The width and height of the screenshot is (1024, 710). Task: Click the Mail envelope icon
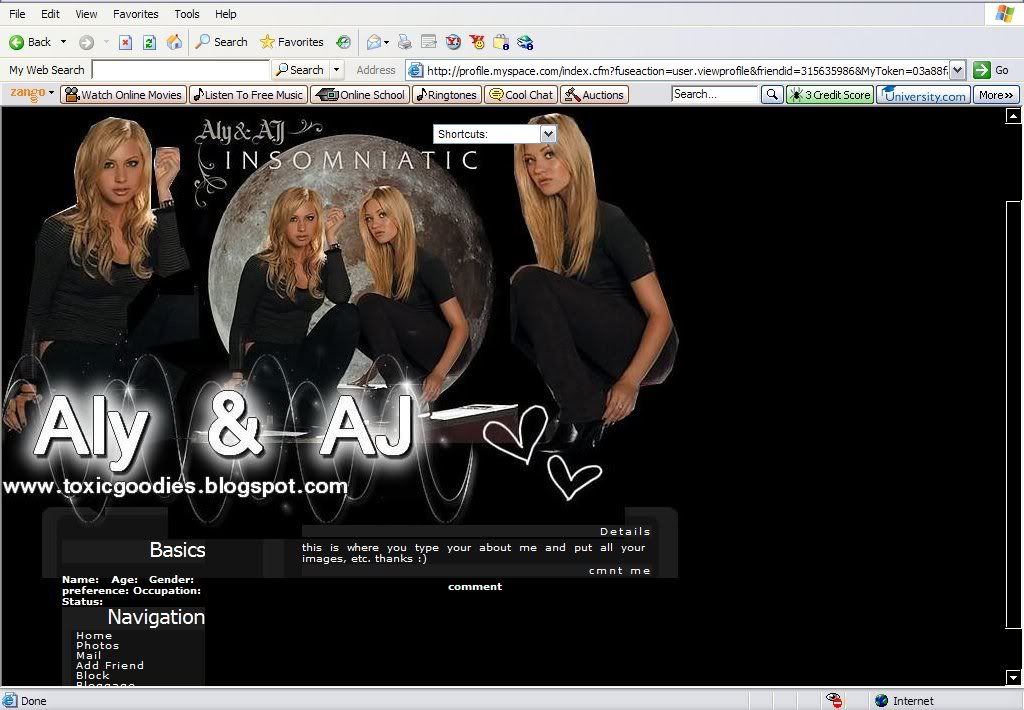coord(374,42)
